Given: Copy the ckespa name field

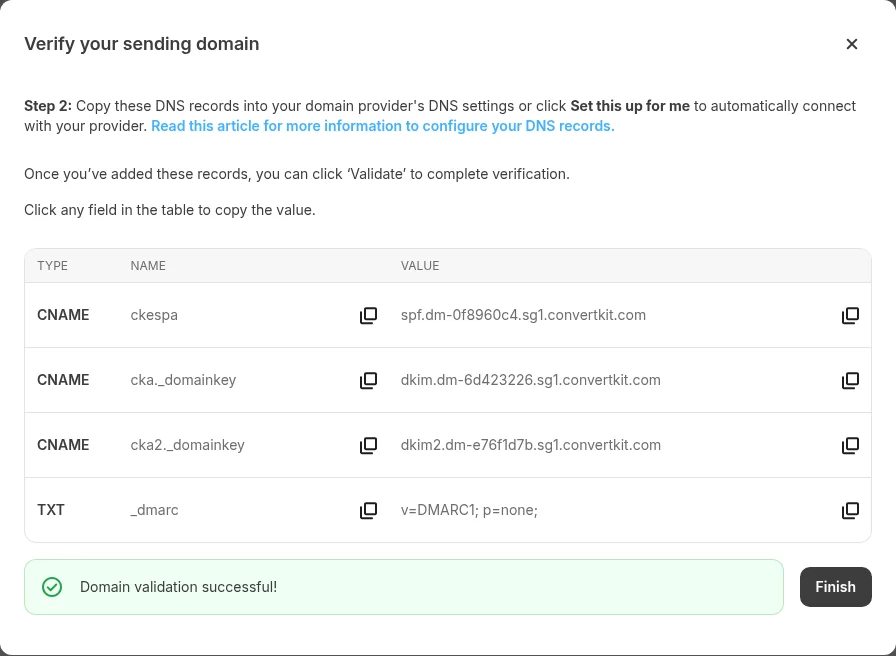Looking at the screenshot, I should pyautogui.click(x=369, y=315).
